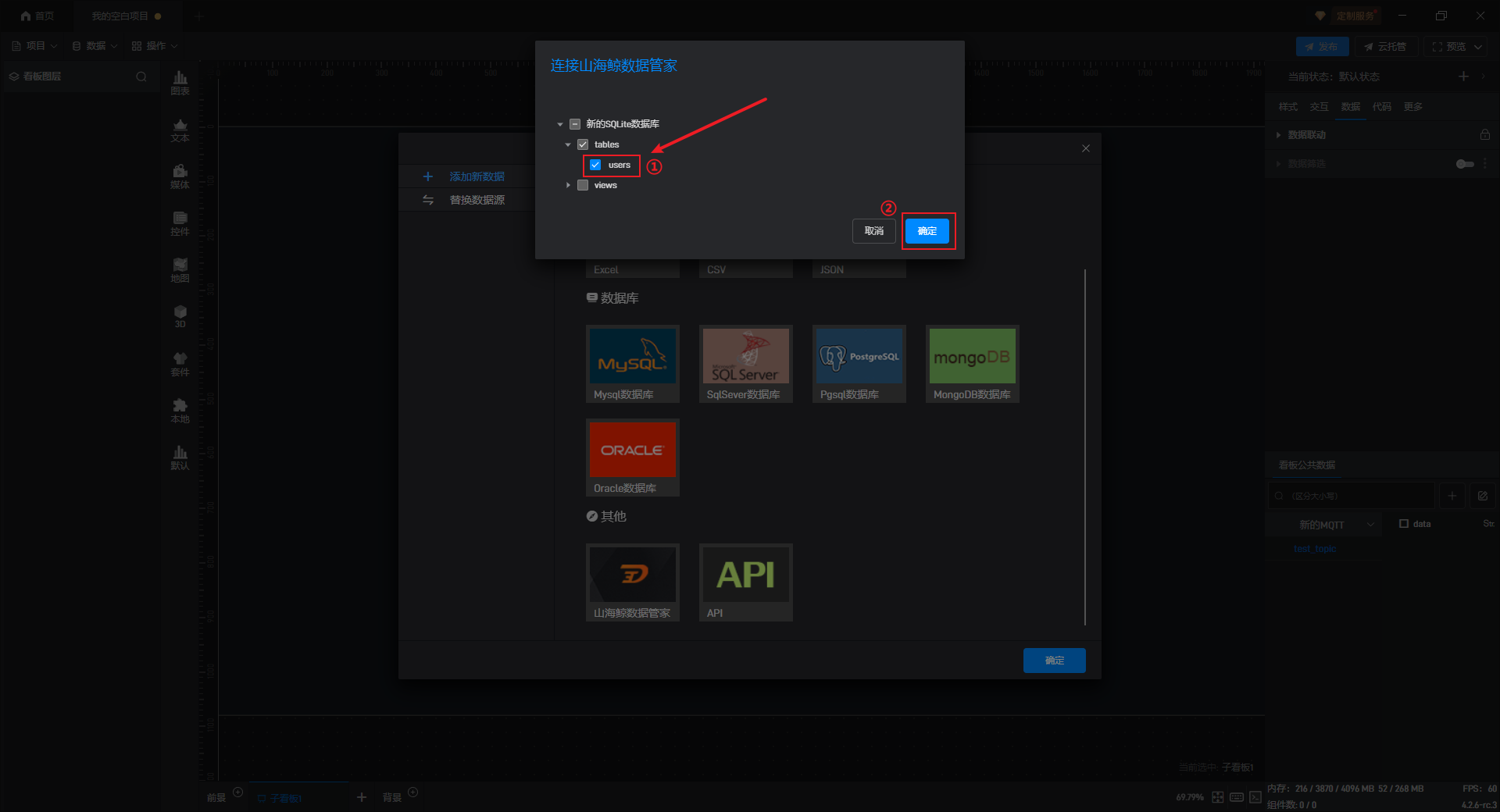Open the 套件 (kits) component category

tap(180, 364)
